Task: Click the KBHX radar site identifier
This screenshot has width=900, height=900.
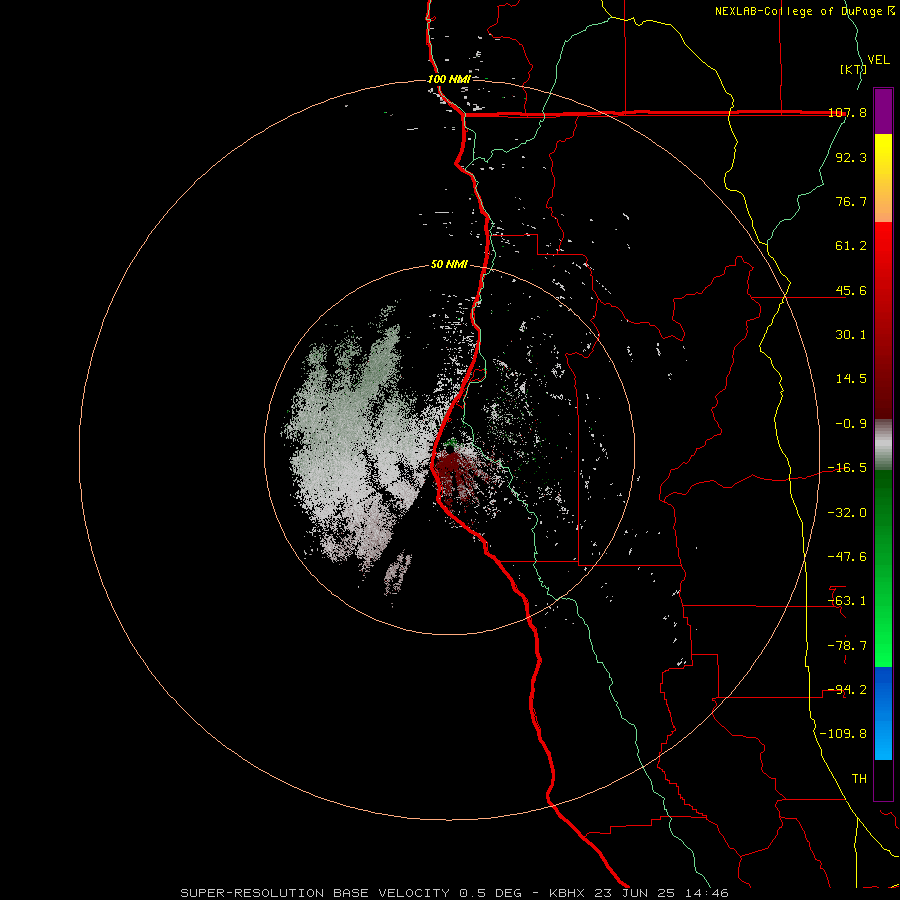Action: click(x=568, y=893)
